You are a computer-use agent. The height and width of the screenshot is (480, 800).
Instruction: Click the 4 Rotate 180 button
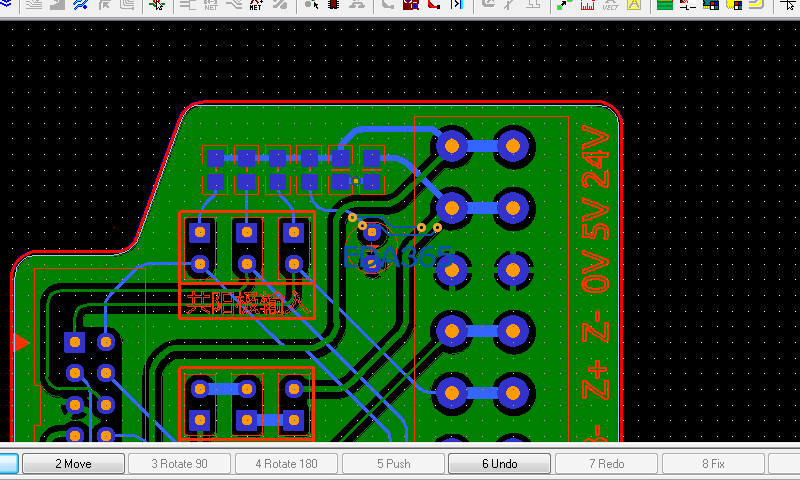[286, 464]
